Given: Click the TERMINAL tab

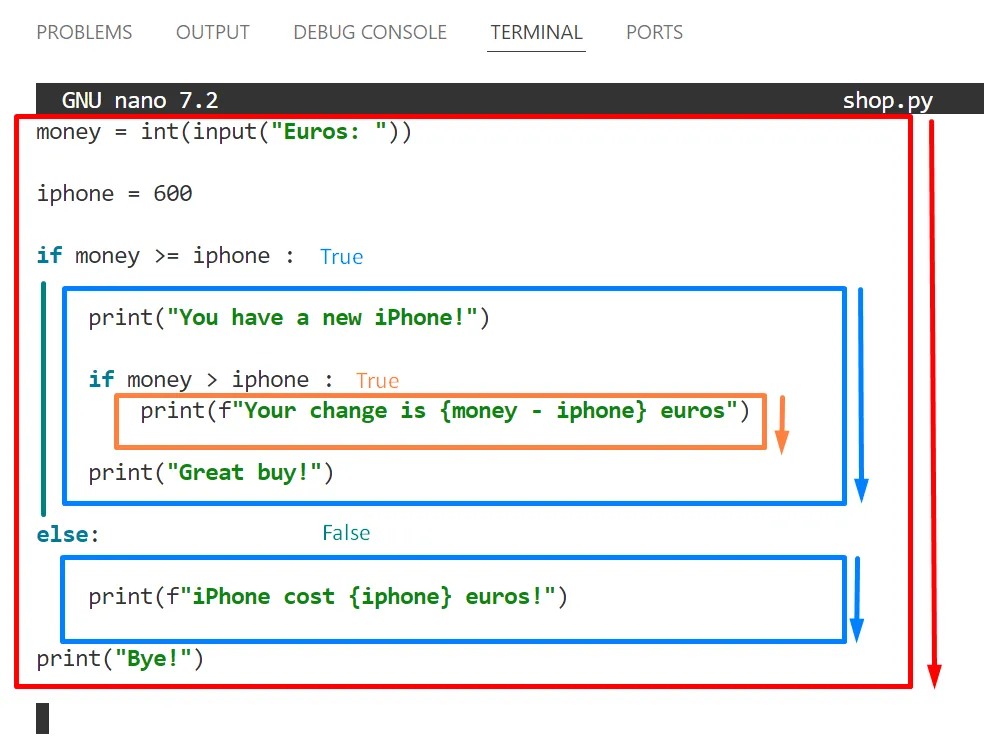Looking at the screenshot, I should pyautogui.click(x=537, y=32).
